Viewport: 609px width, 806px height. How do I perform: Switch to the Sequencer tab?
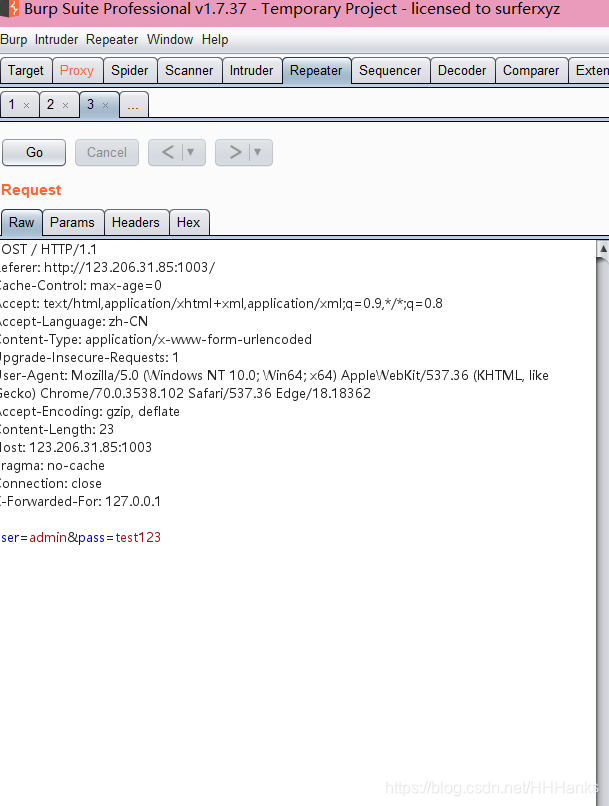[390, 70]
